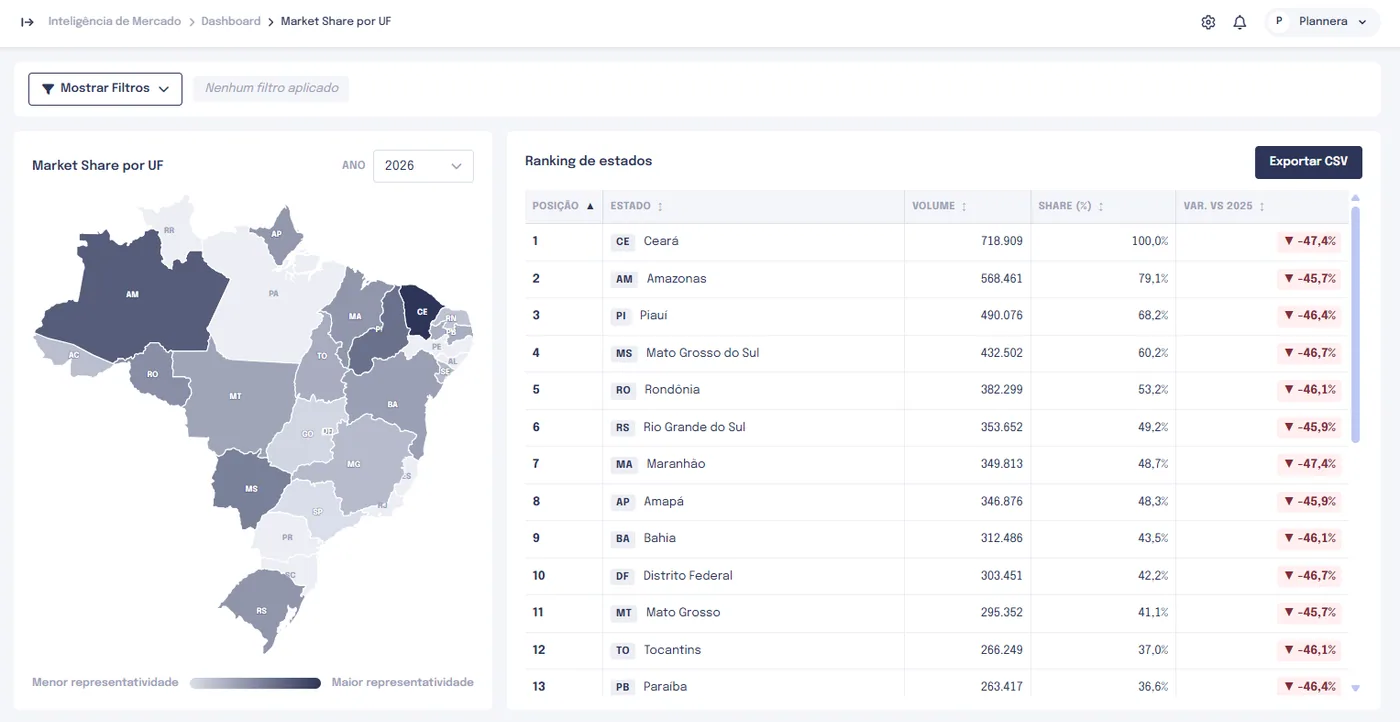Expand the Mostrar Filtros panel
1400x722 pixels.
click(105, 89)
